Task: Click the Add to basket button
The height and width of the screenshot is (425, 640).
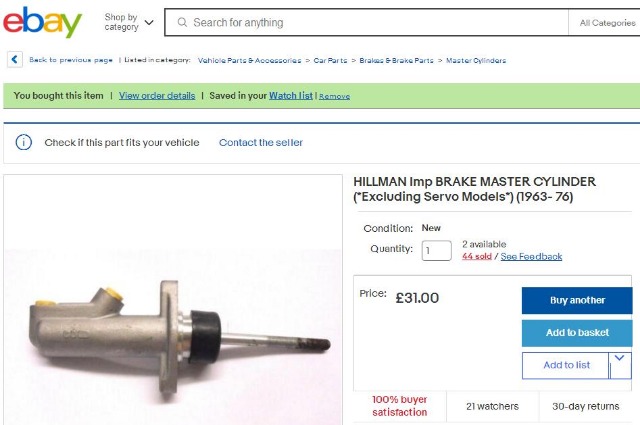Action: (x=577, y=333)
